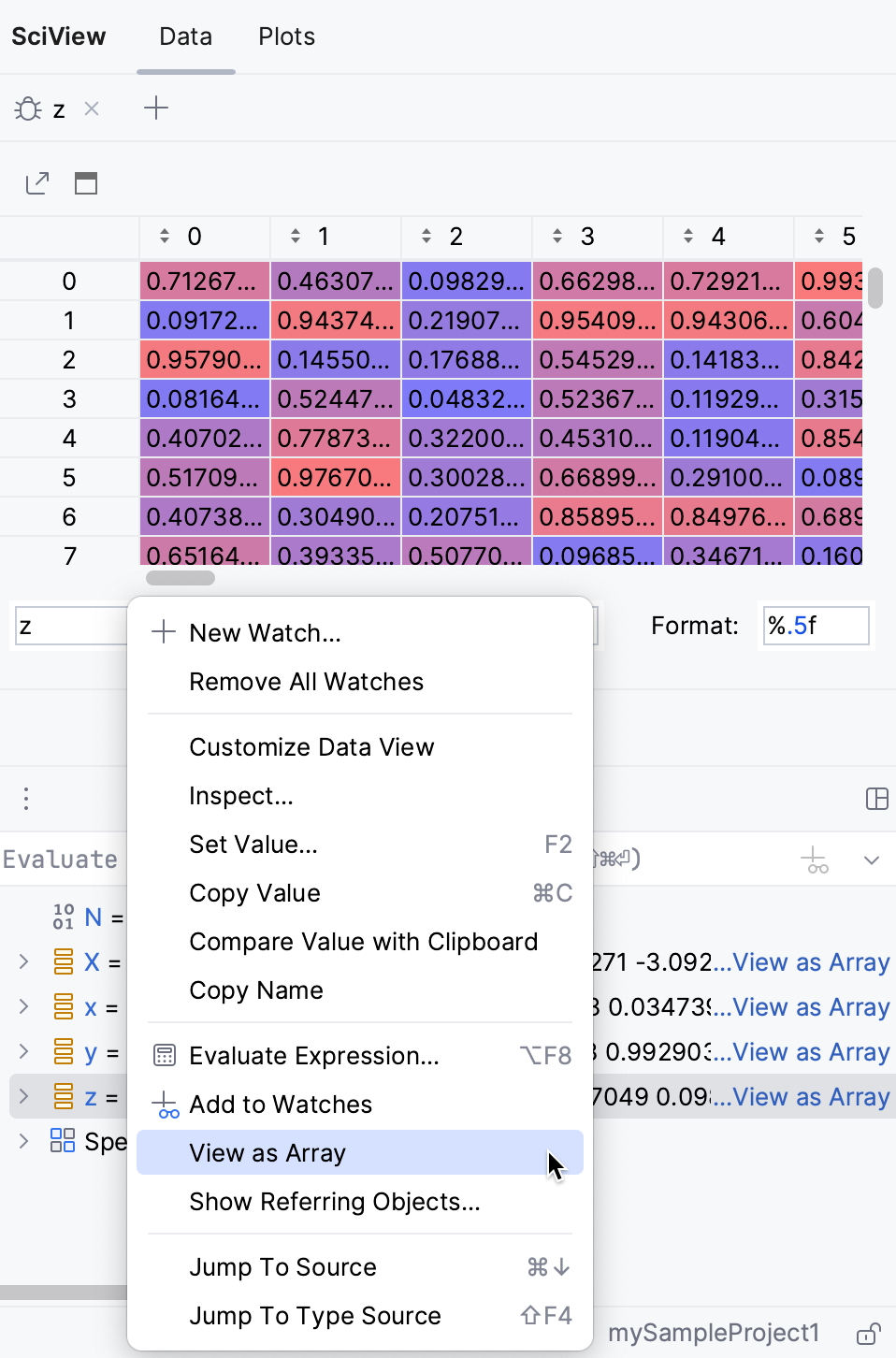Close the z data tab
The height and width of the screenshot is (1358, 896).
tap(92, 108)
